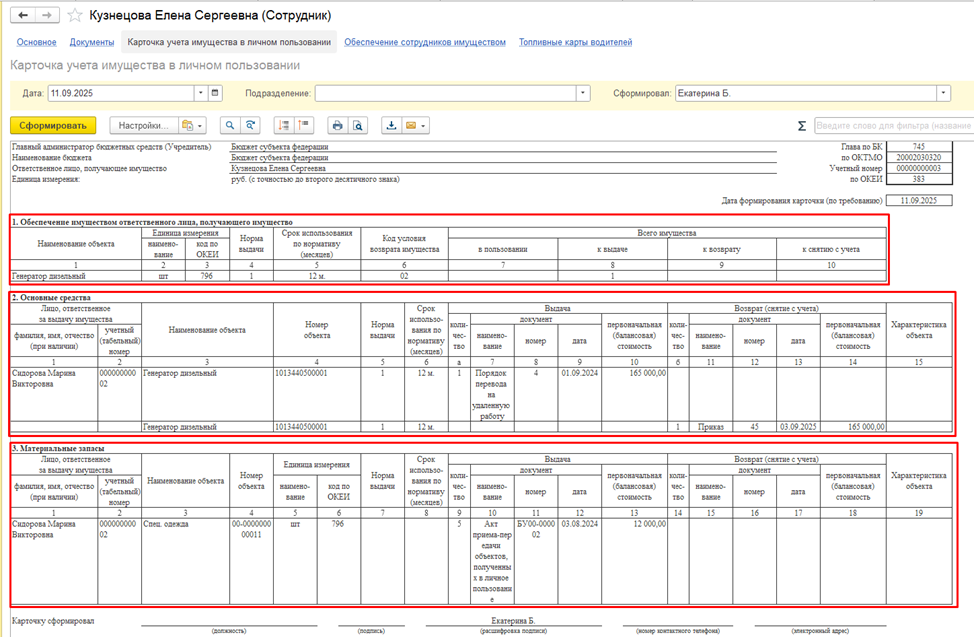Print the report with printer icon
The height and width of the screenshot is (637, 974).
[x=337, y=126]
